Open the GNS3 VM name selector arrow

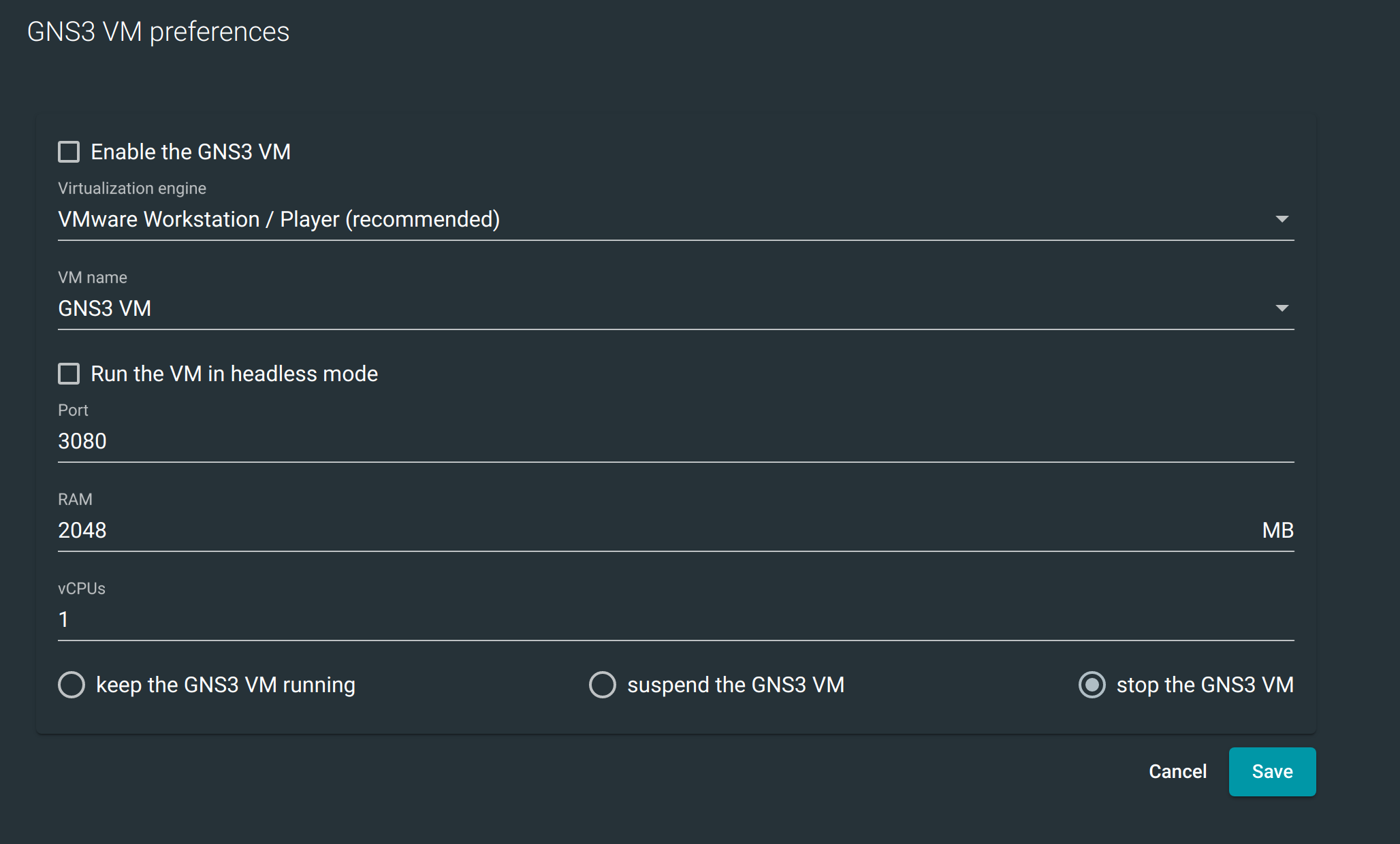click(x=1281, y=308)
